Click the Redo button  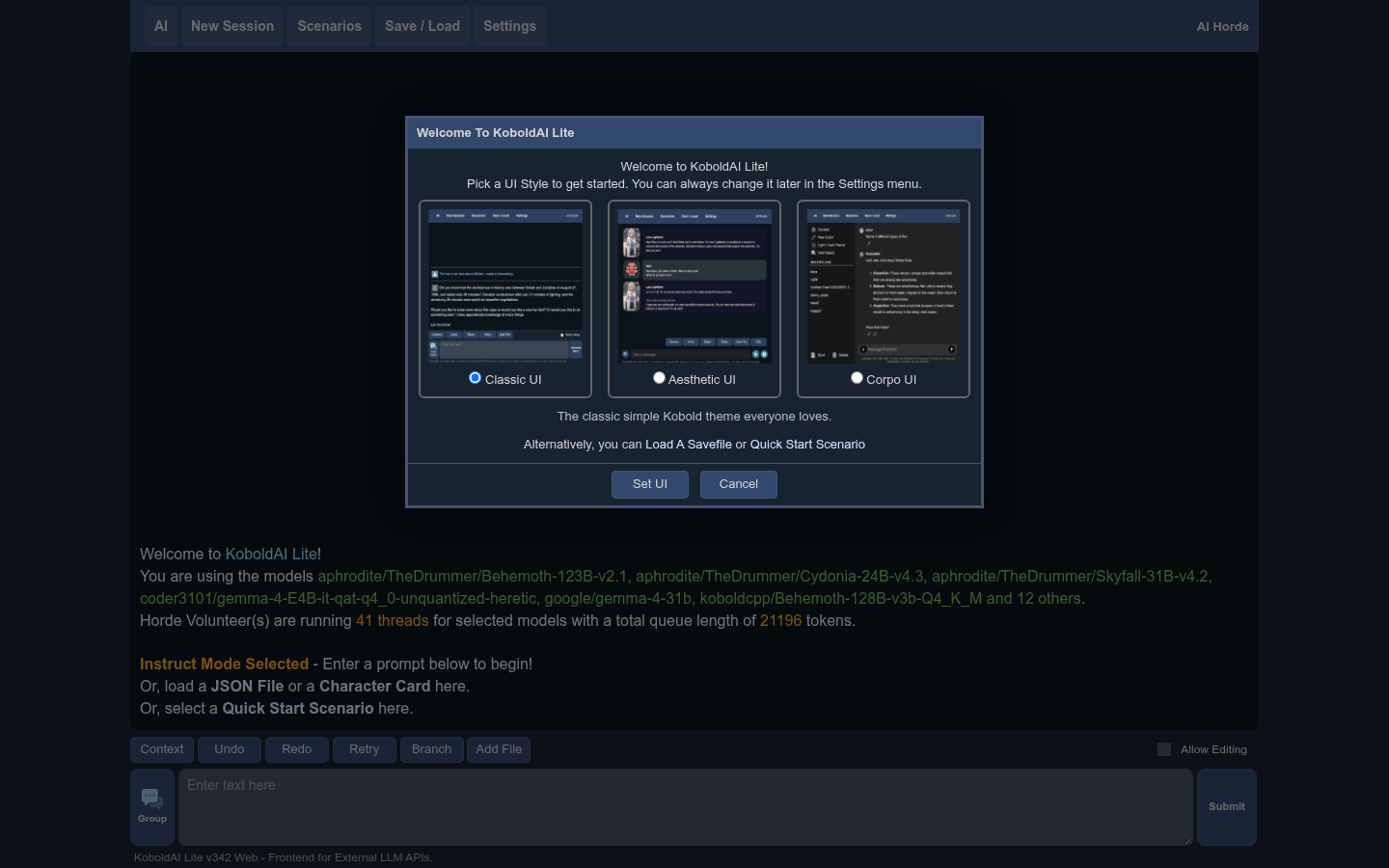tap(297, 749)
